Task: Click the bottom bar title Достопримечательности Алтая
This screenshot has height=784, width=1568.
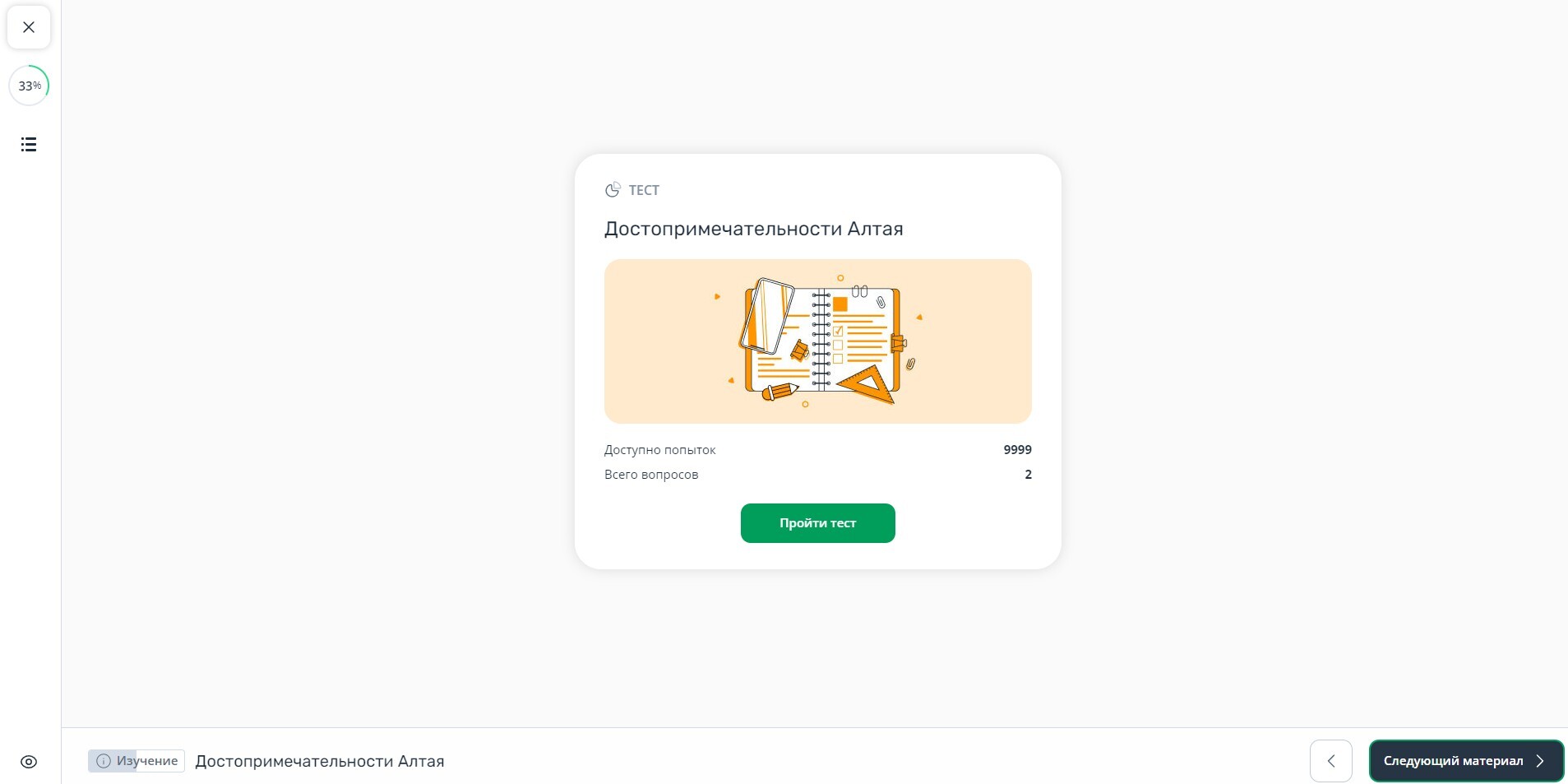Action: pos(320,761)
